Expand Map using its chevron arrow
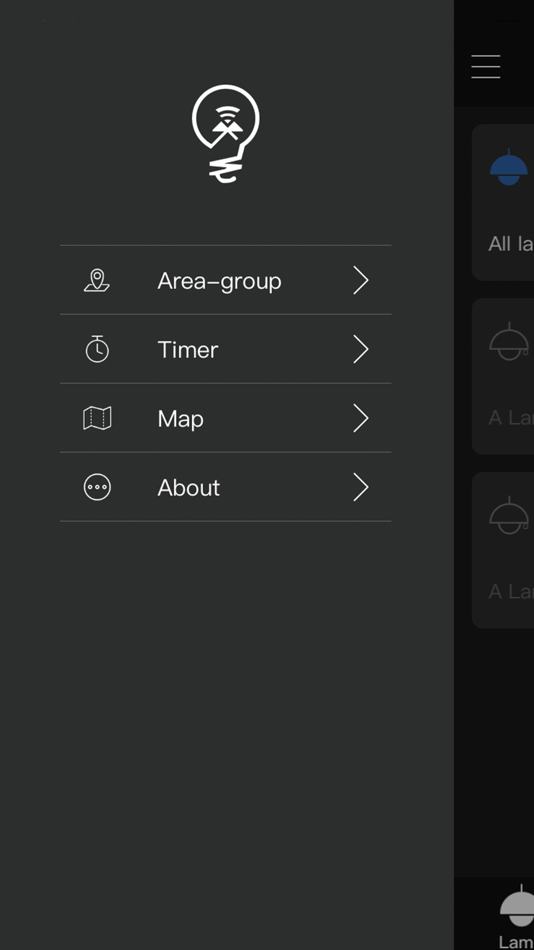534x950 pixels. [x=361, y=419]
